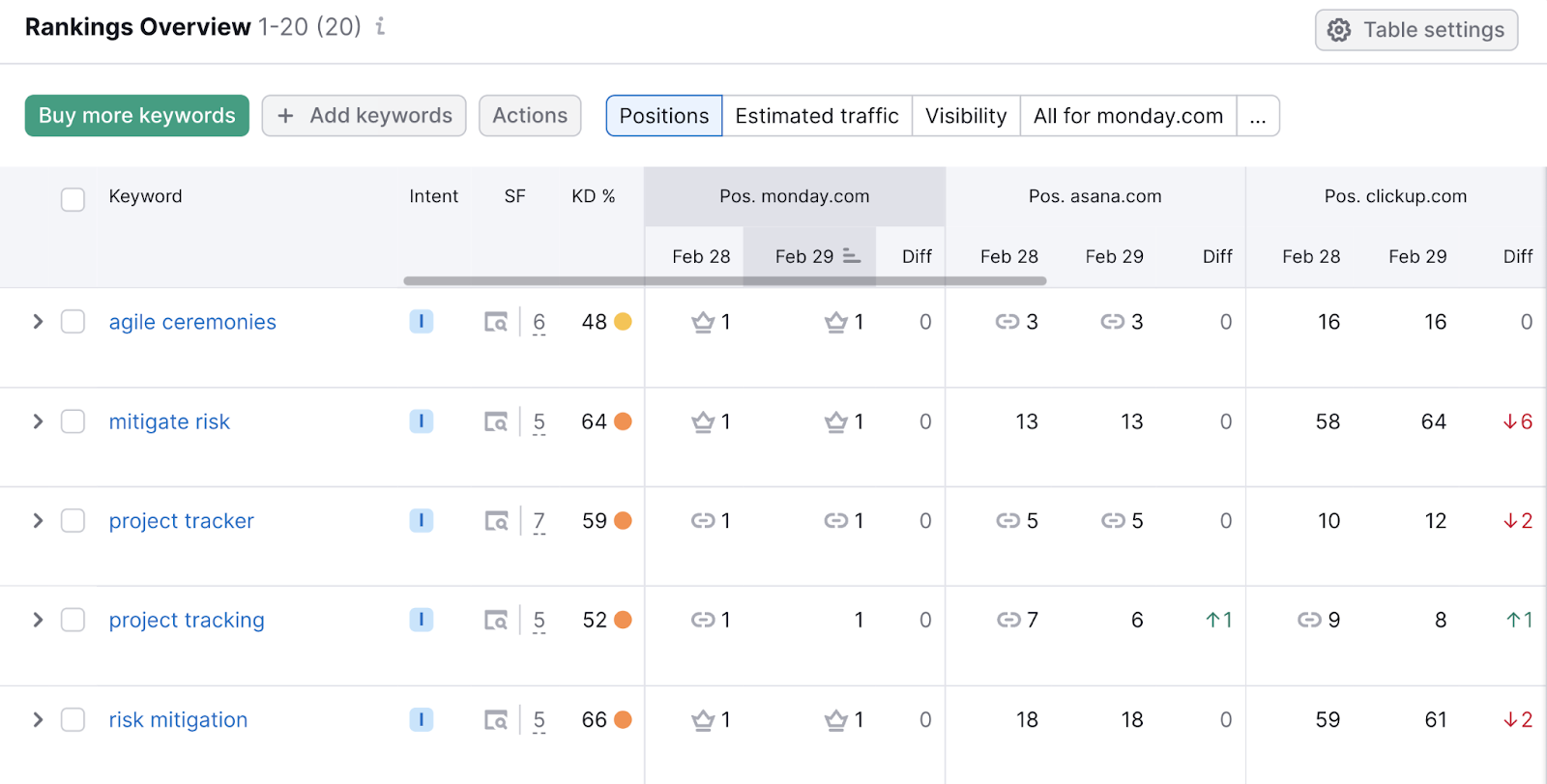Switch to the Estimated traffic tab
Image resolution: width=1547 pixels, height=784 pixels.
coord(816,116)
